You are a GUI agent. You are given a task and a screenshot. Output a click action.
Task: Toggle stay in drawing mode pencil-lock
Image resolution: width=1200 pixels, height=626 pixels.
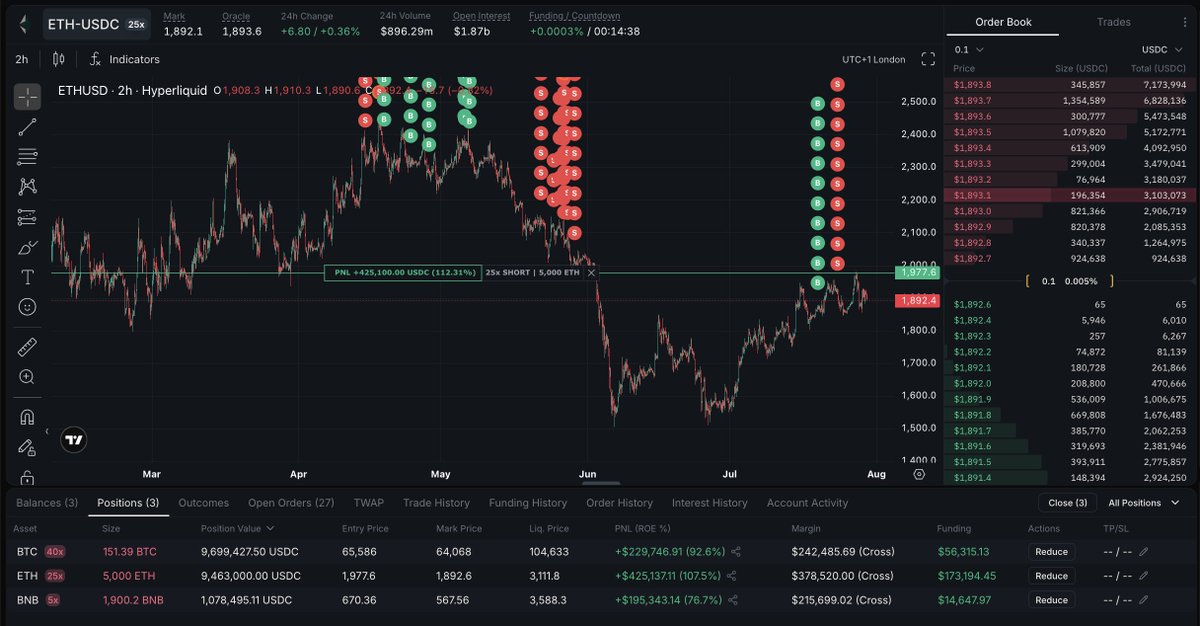click(27, 447)
